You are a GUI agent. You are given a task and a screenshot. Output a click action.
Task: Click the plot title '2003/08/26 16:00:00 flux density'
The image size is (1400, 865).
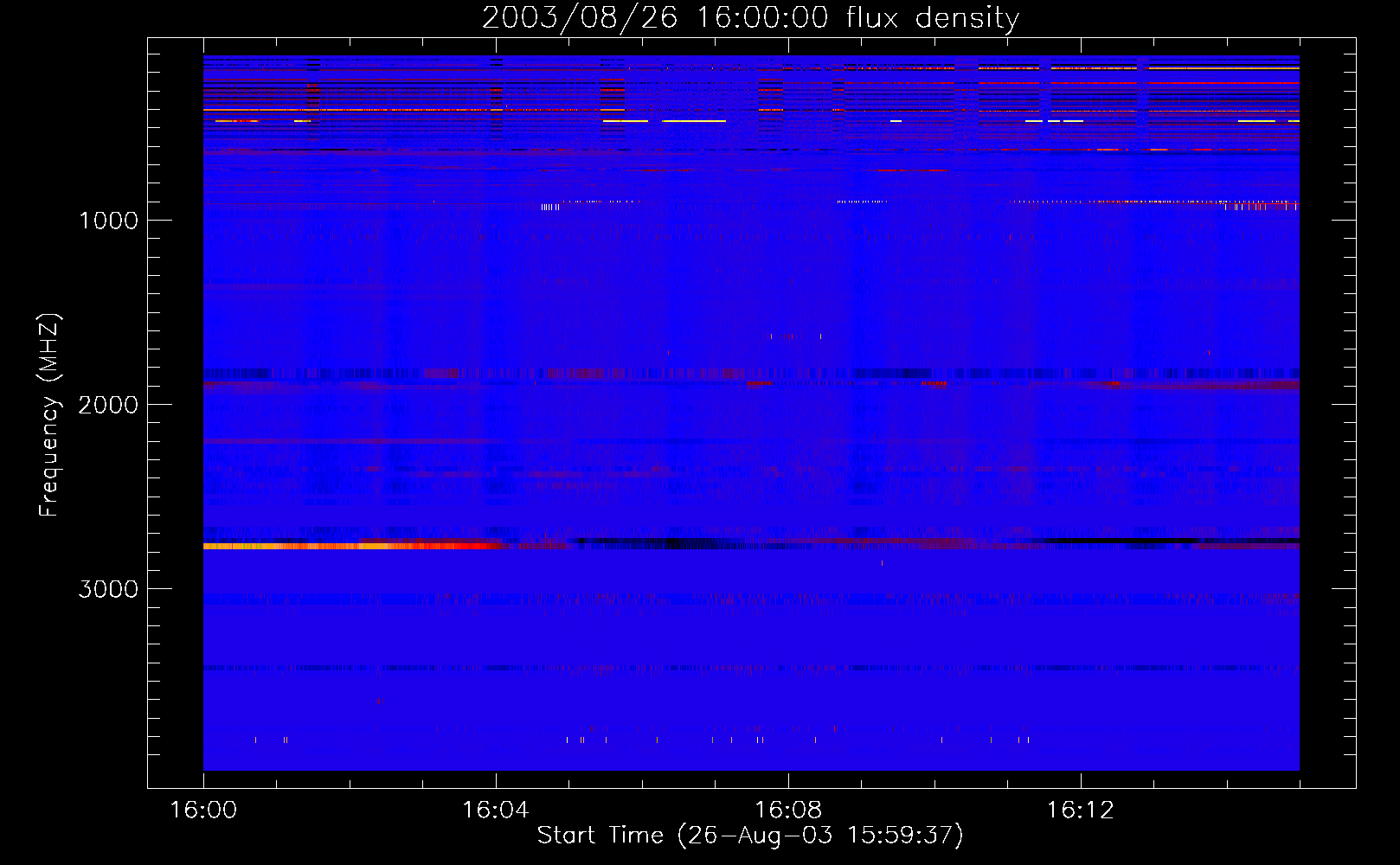pyautogui.click(x=750, y=17)
